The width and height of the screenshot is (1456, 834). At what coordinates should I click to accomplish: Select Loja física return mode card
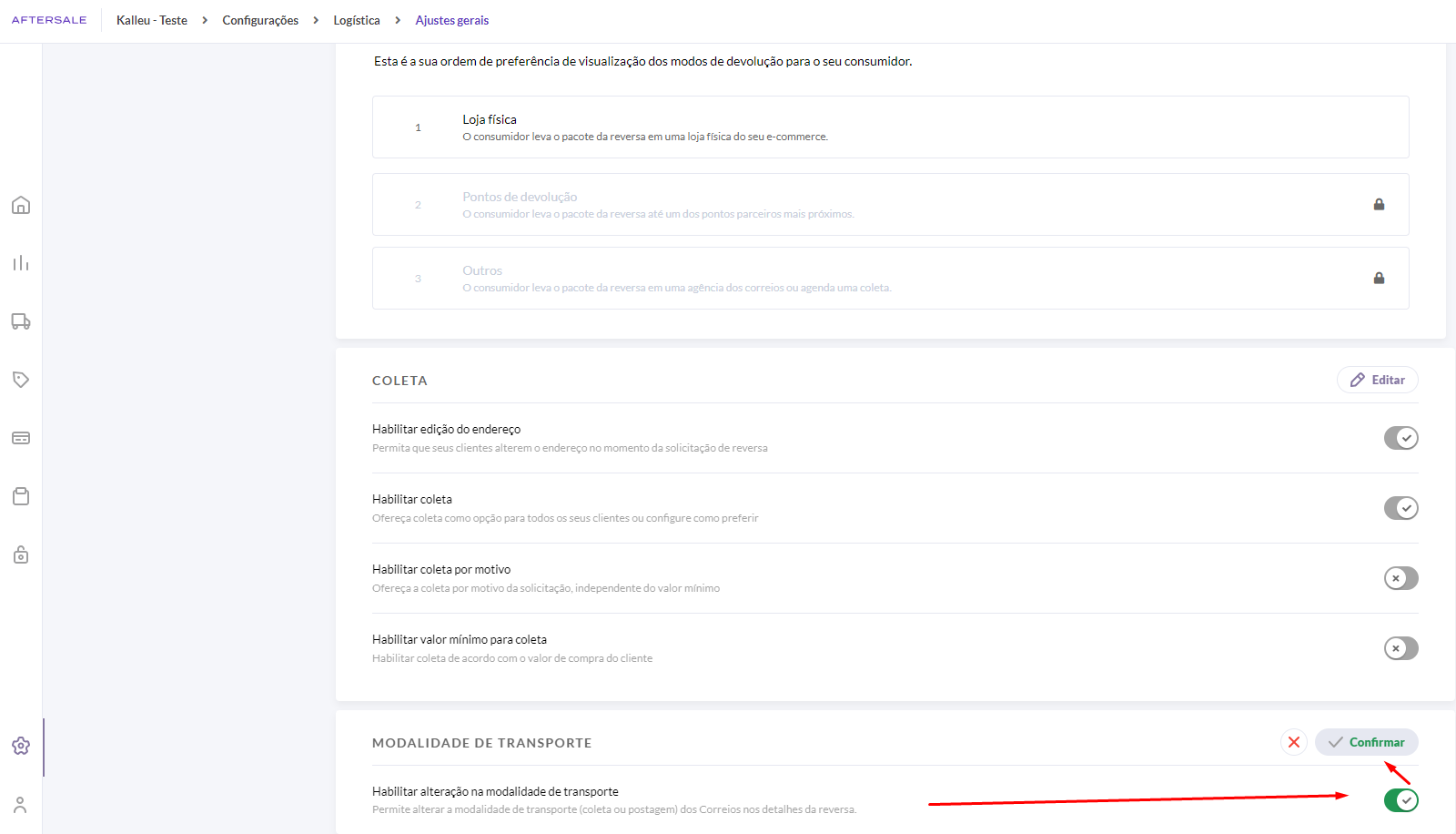[891, 127]
